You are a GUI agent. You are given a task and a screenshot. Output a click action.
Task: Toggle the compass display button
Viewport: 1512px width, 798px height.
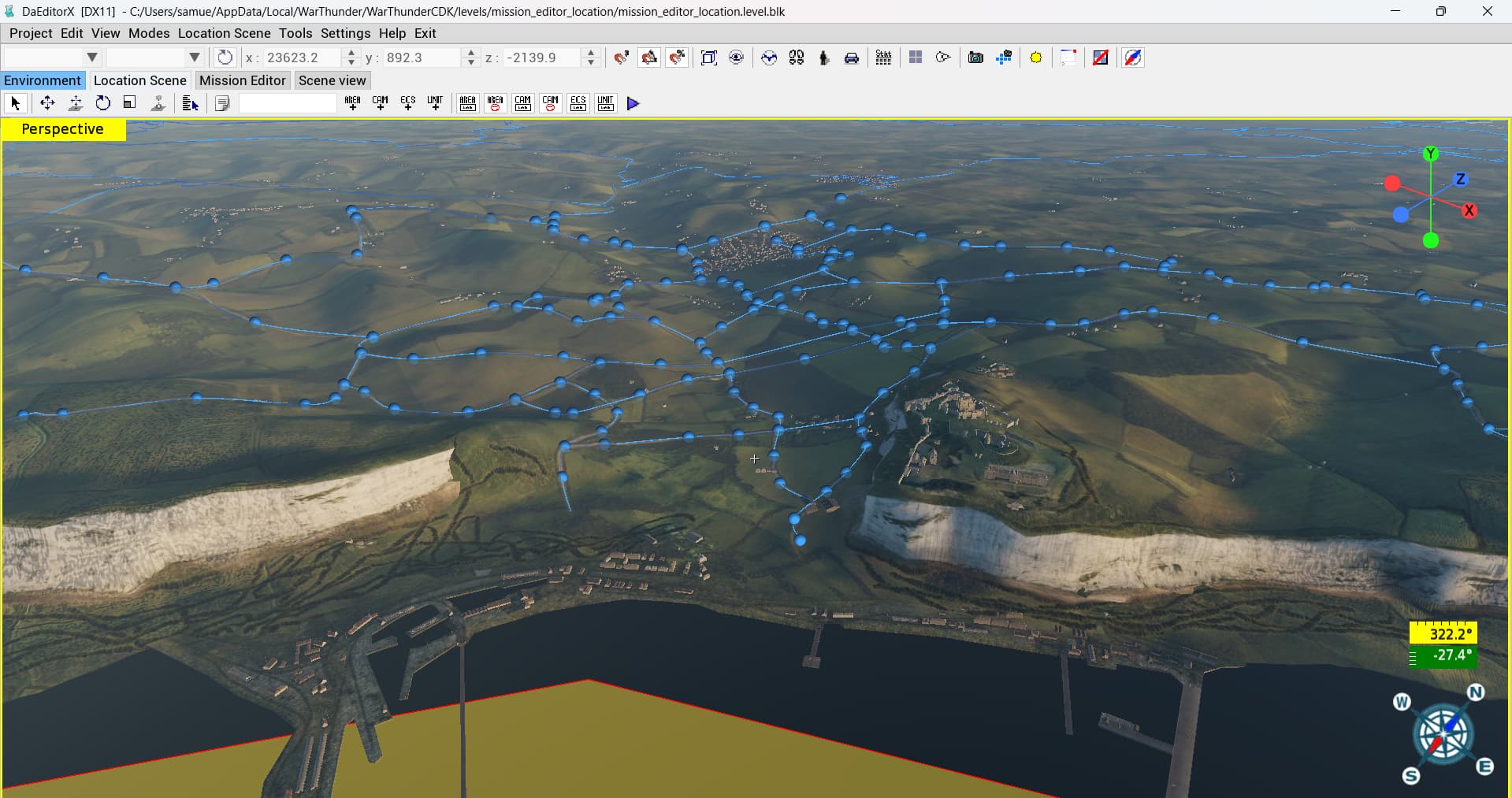(1133, 58)
